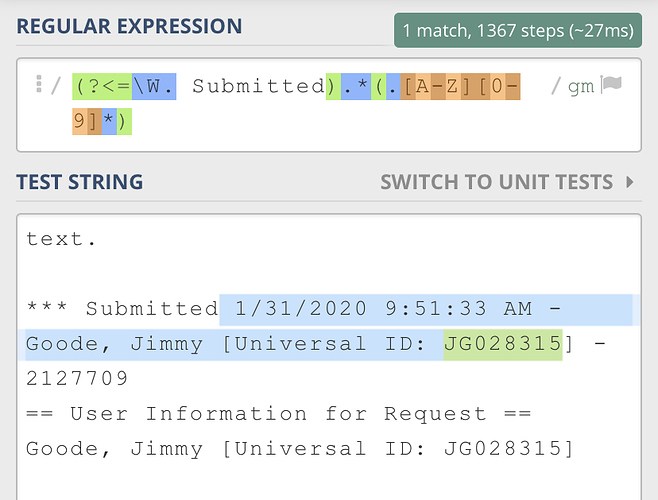Click the arrow beside Switch to Unit Tests
The image size is (658, 500).
click(630, 182)
